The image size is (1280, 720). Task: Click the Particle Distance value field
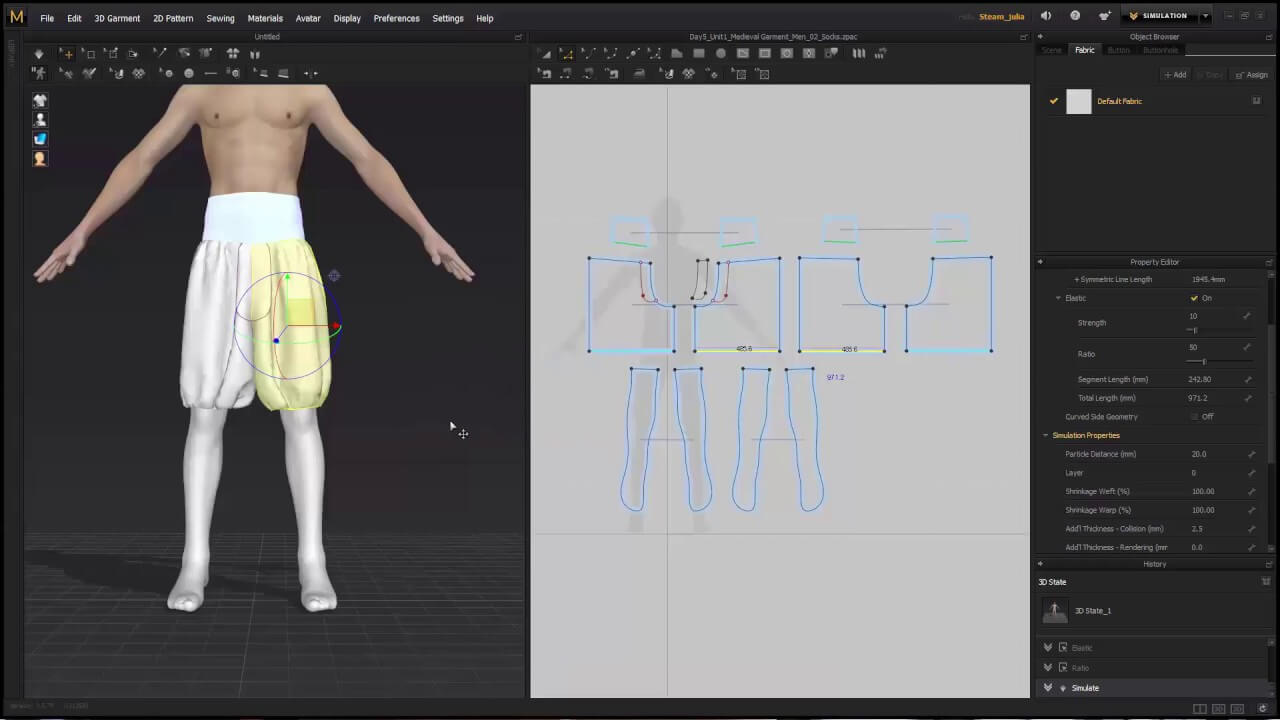pos(1214,454)
